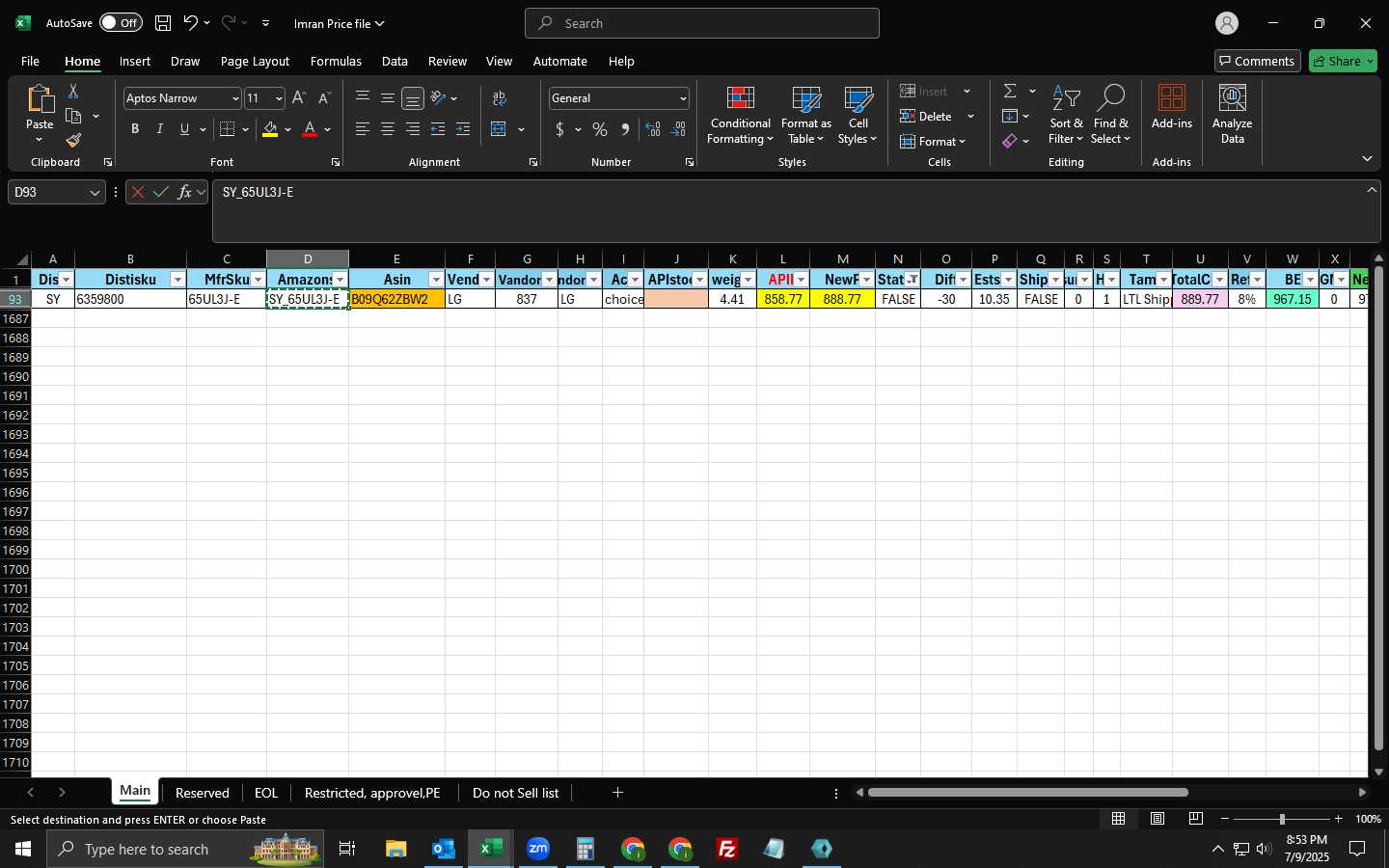Open Distisku column filter dropdown
Image resolution: width=1389 pixels, height=868 pixels.
(x=177, y=280)
